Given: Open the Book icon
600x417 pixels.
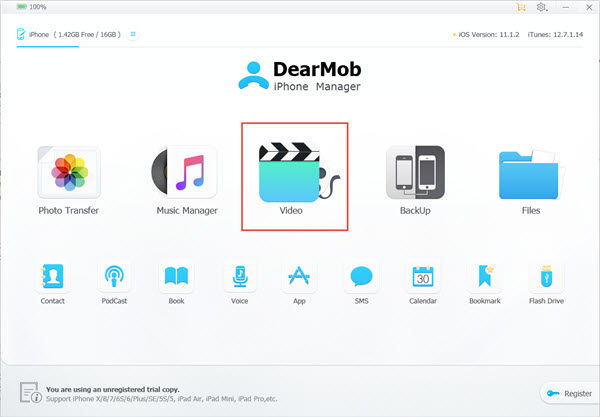Looking at the screenshot, I should (176, 276).
